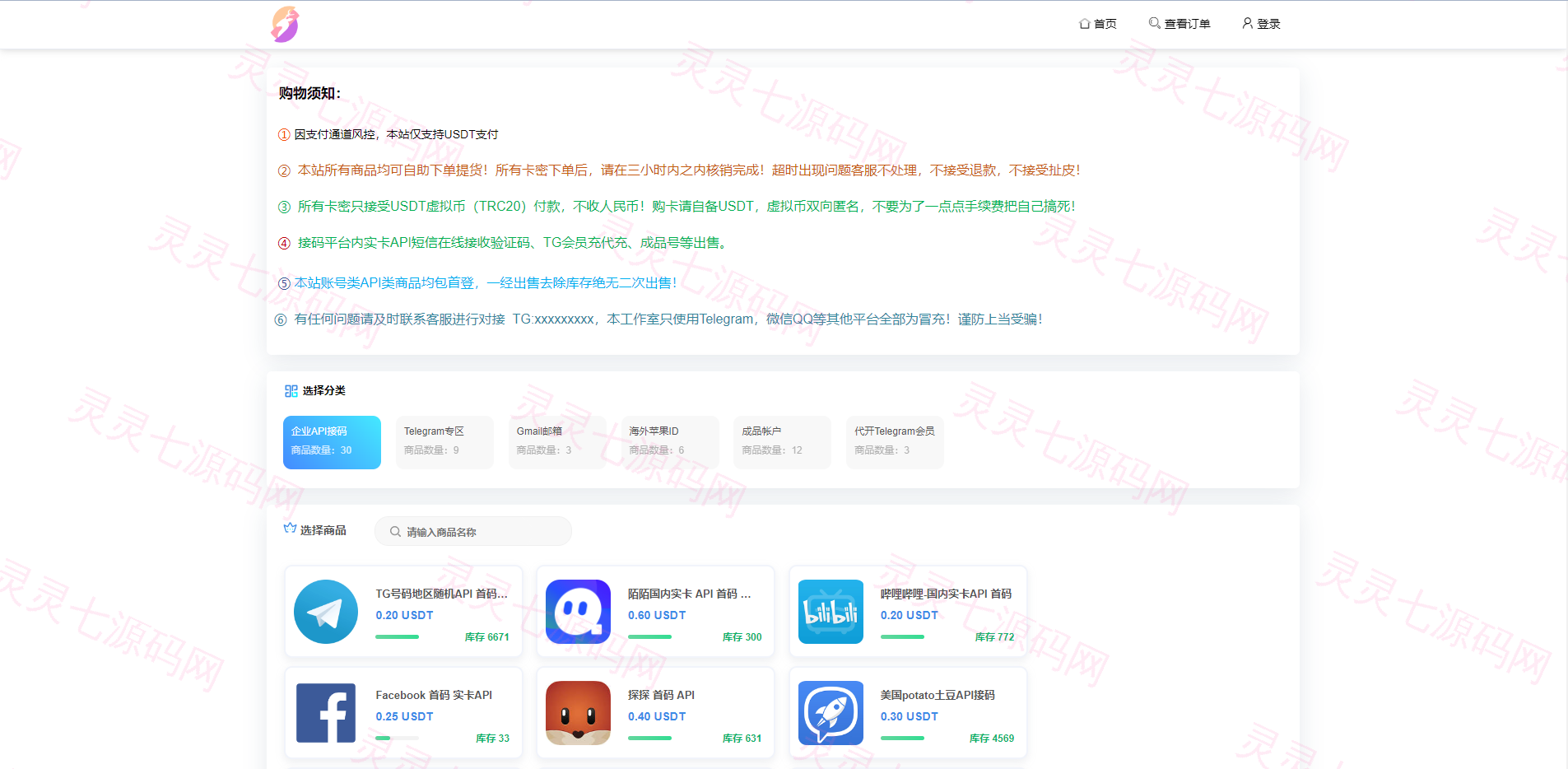Image resolution: width=1568 pixels, height=769 pixels.
Task: Open 哔哩哔哩-国内实卡API product title
Action: click(946, 594)
